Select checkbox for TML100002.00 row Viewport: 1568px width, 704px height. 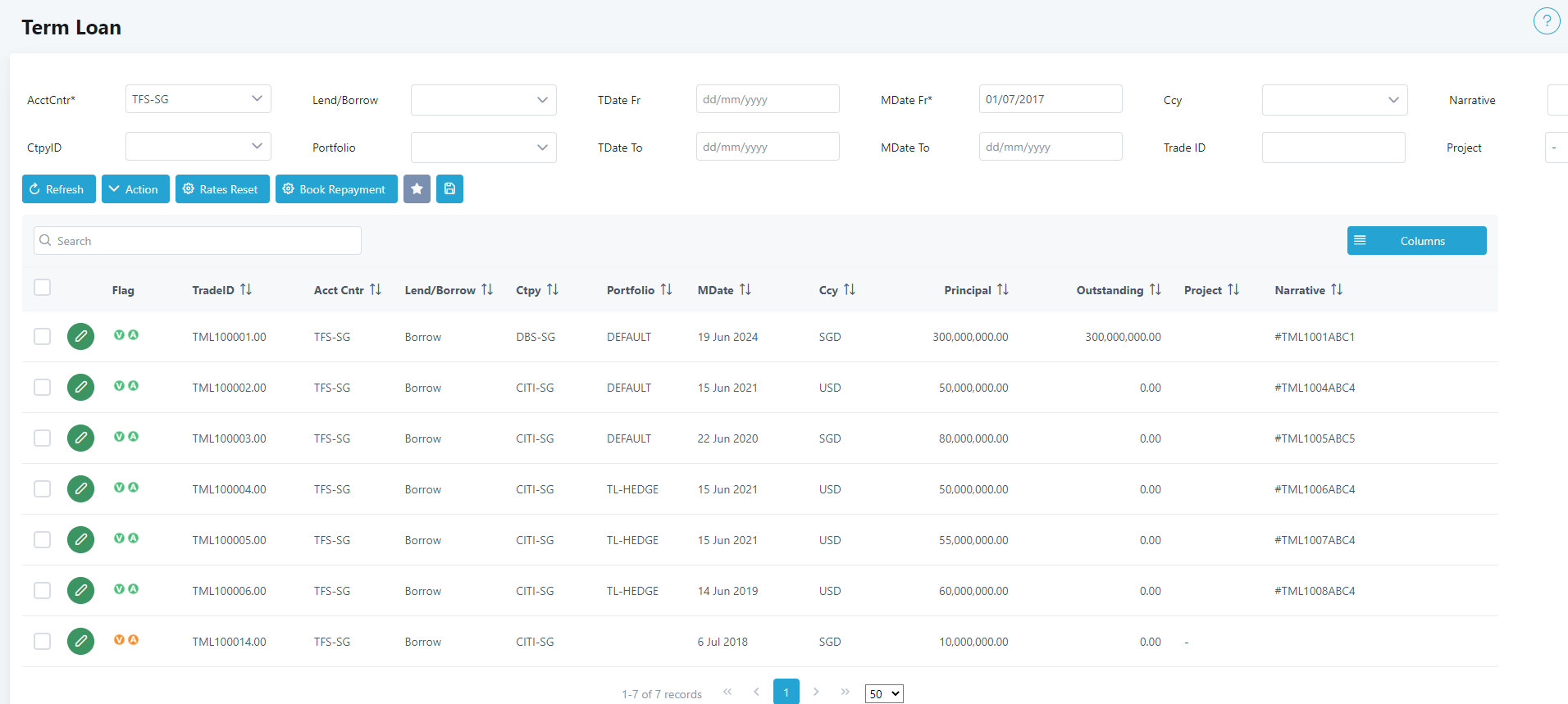[x=43, y=388]
